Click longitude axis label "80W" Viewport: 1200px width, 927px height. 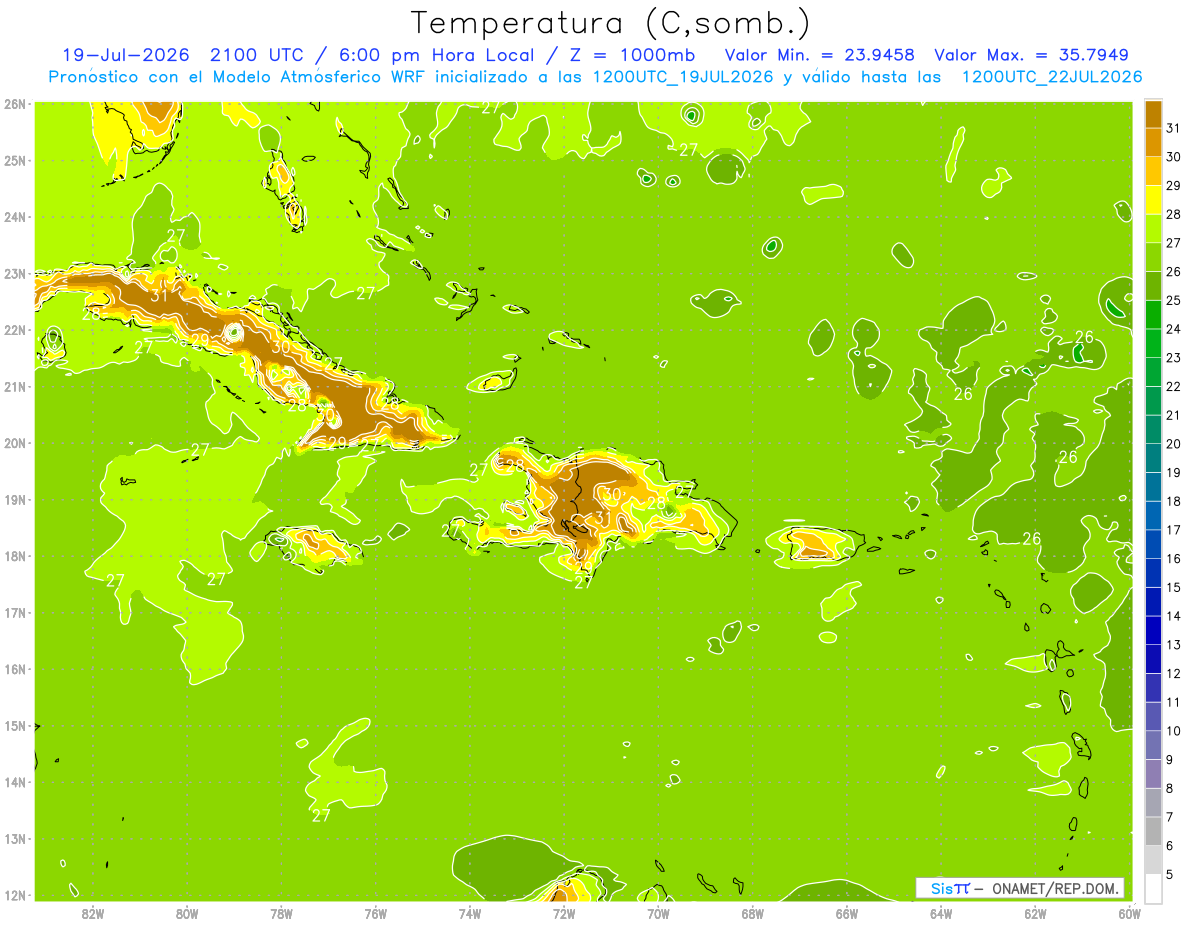(x=186, y=912)
